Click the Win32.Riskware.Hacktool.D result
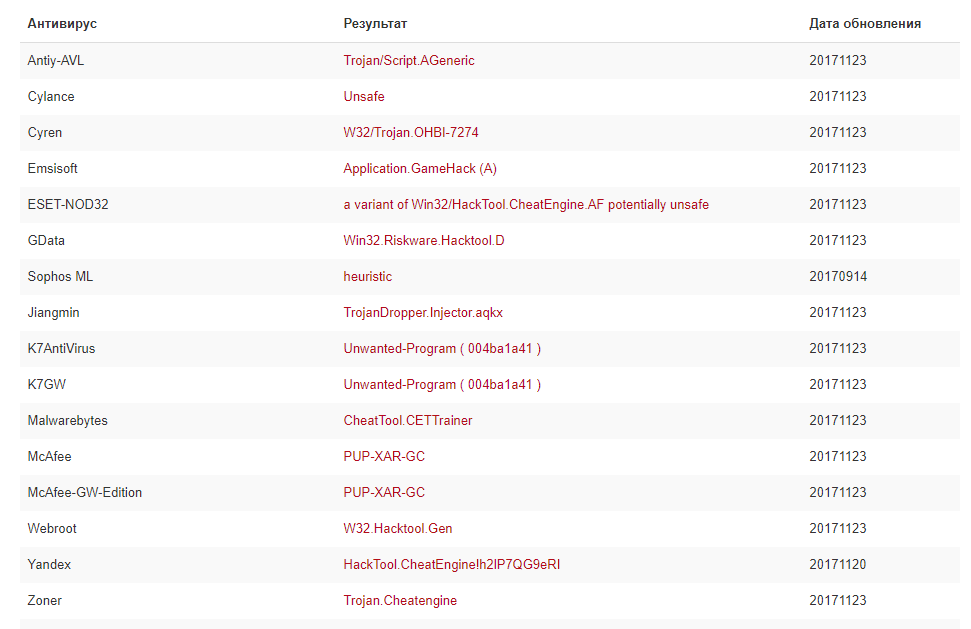Screen dimensions: 971x629 pos(424,241)
